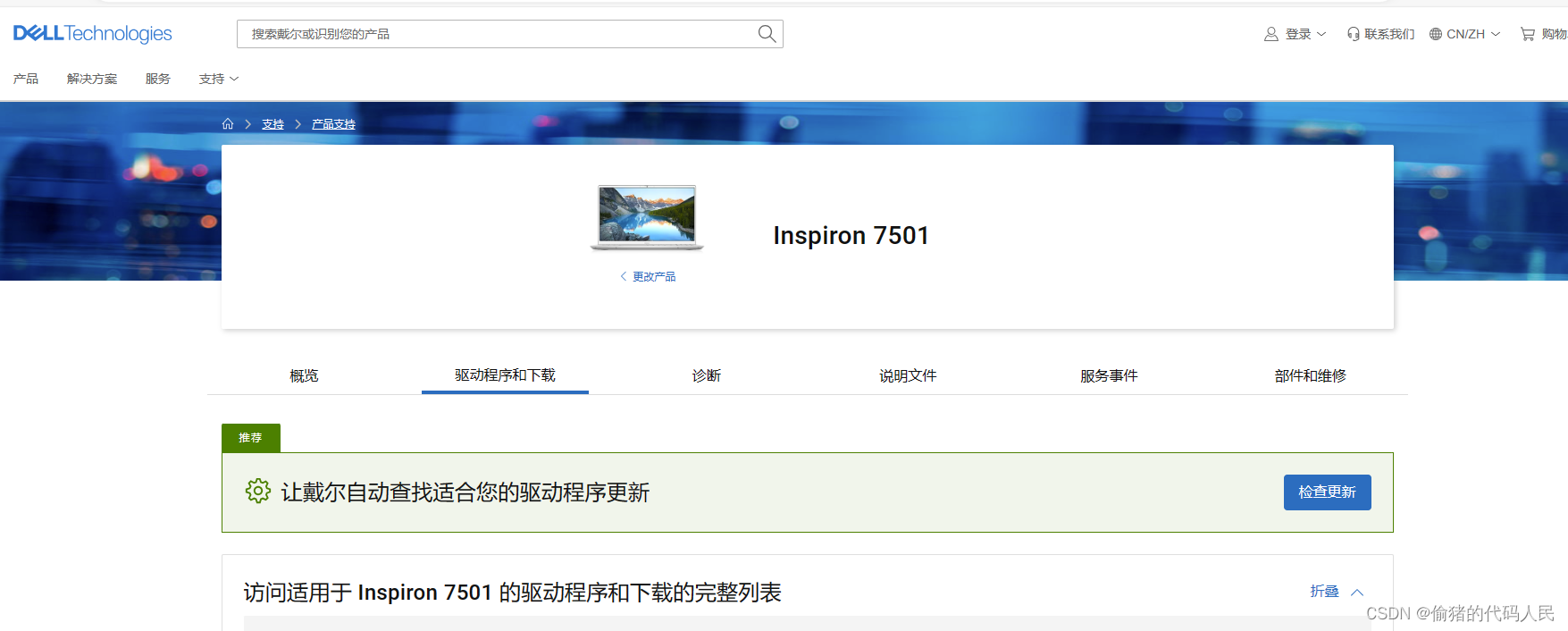
Task: Click the 推荐 label tag
Action: [x=250, y=438]
